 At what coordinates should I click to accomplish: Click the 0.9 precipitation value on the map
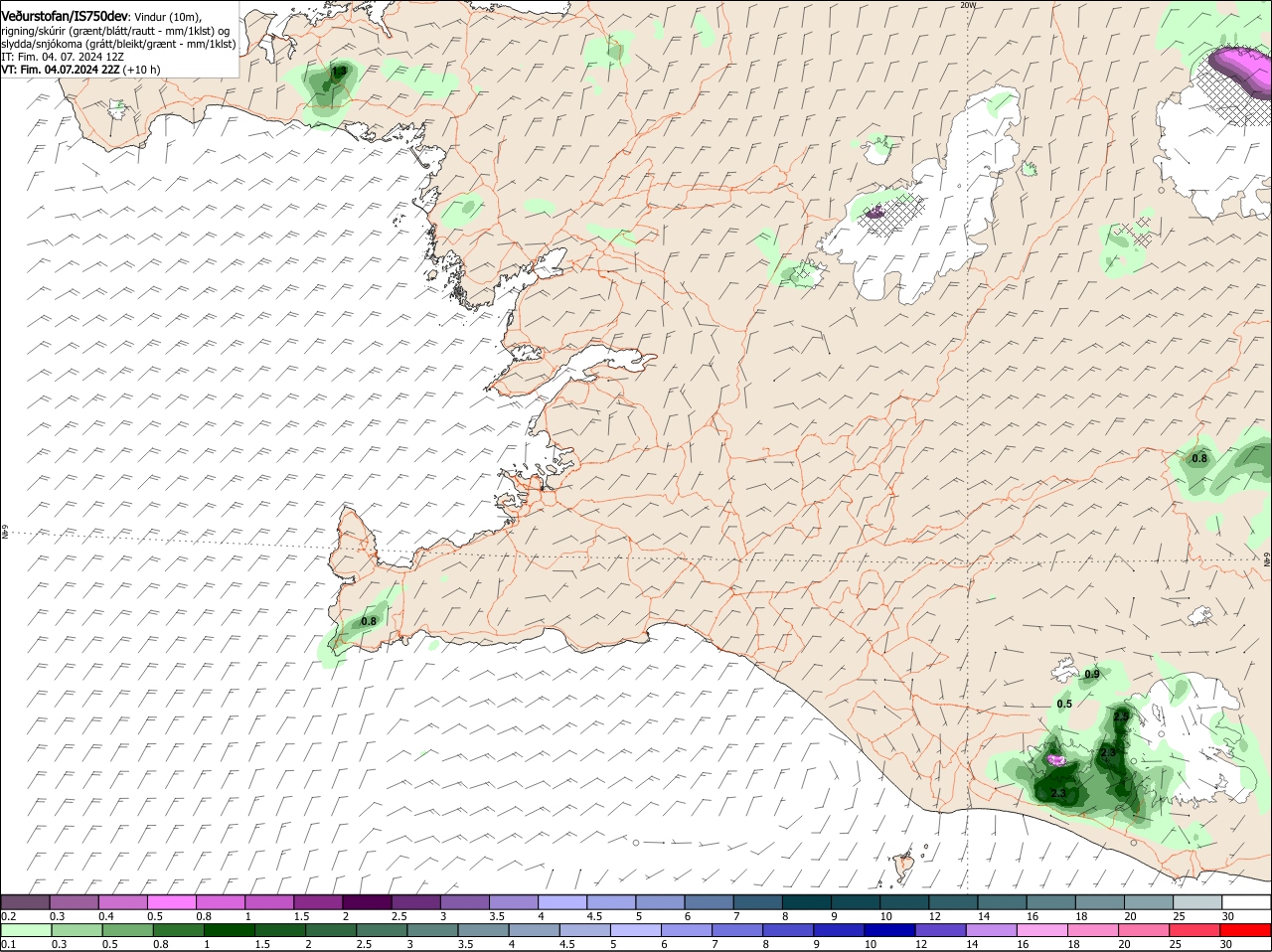1092,674
